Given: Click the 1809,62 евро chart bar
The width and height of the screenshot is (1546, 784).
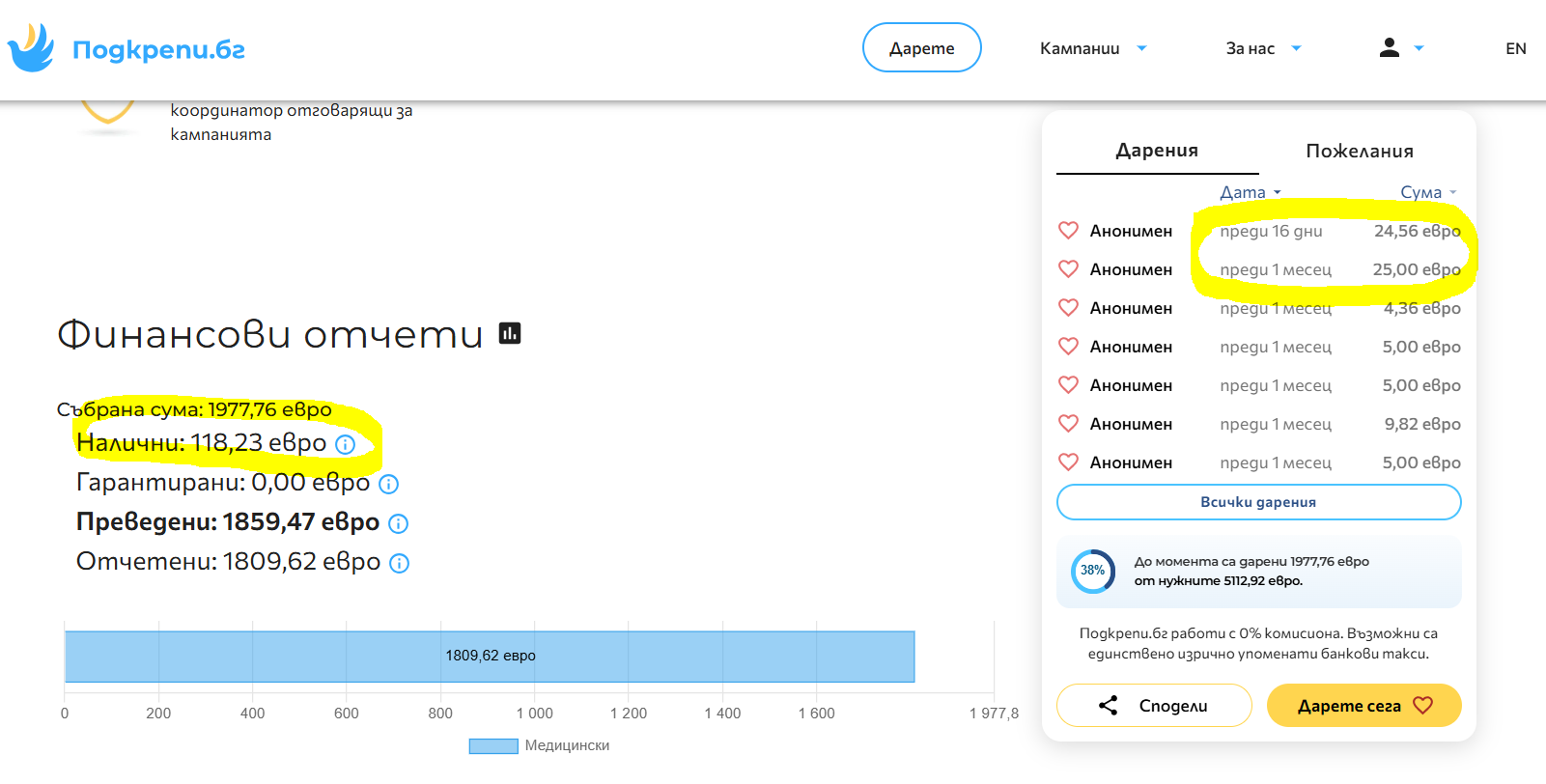Looking at the screenshot, I should coord(490,657).
